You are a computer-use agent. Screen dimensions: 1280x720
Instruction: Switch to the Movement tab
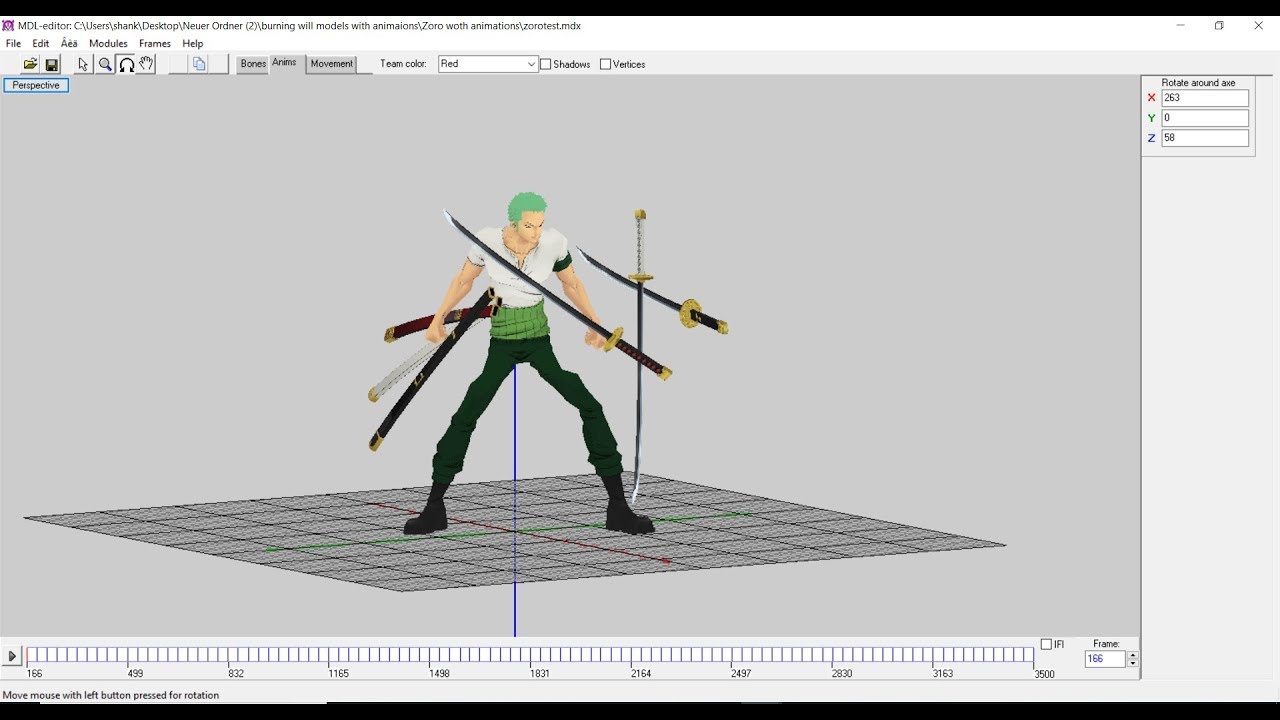[331, 64]
